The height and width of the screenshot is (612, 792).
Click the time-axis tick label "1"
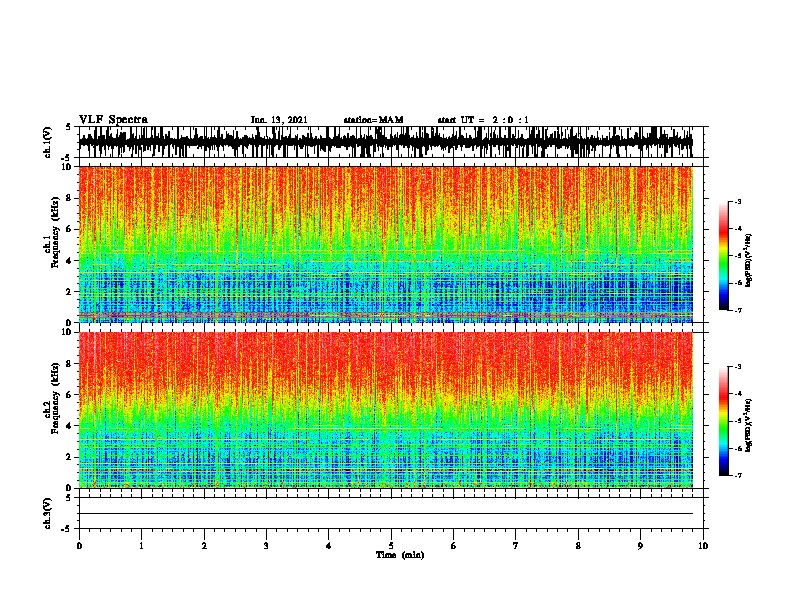click(141, 546)
